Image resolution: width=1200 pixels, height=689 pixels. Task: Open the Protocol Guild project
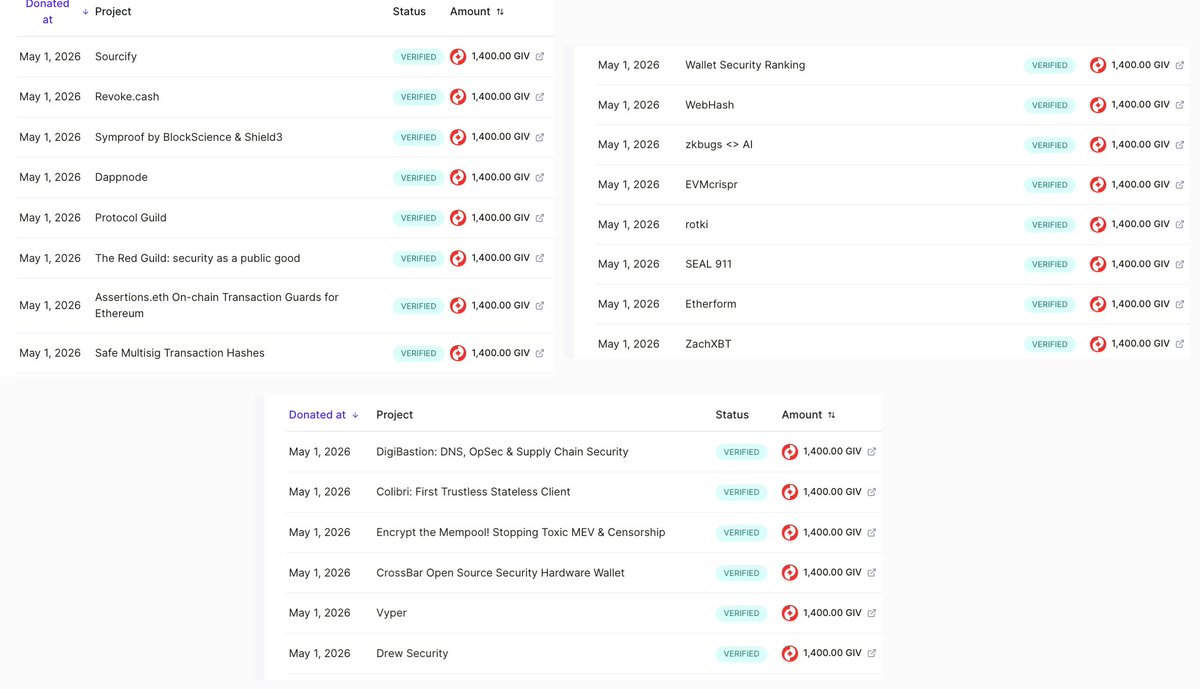click(131, 218)
